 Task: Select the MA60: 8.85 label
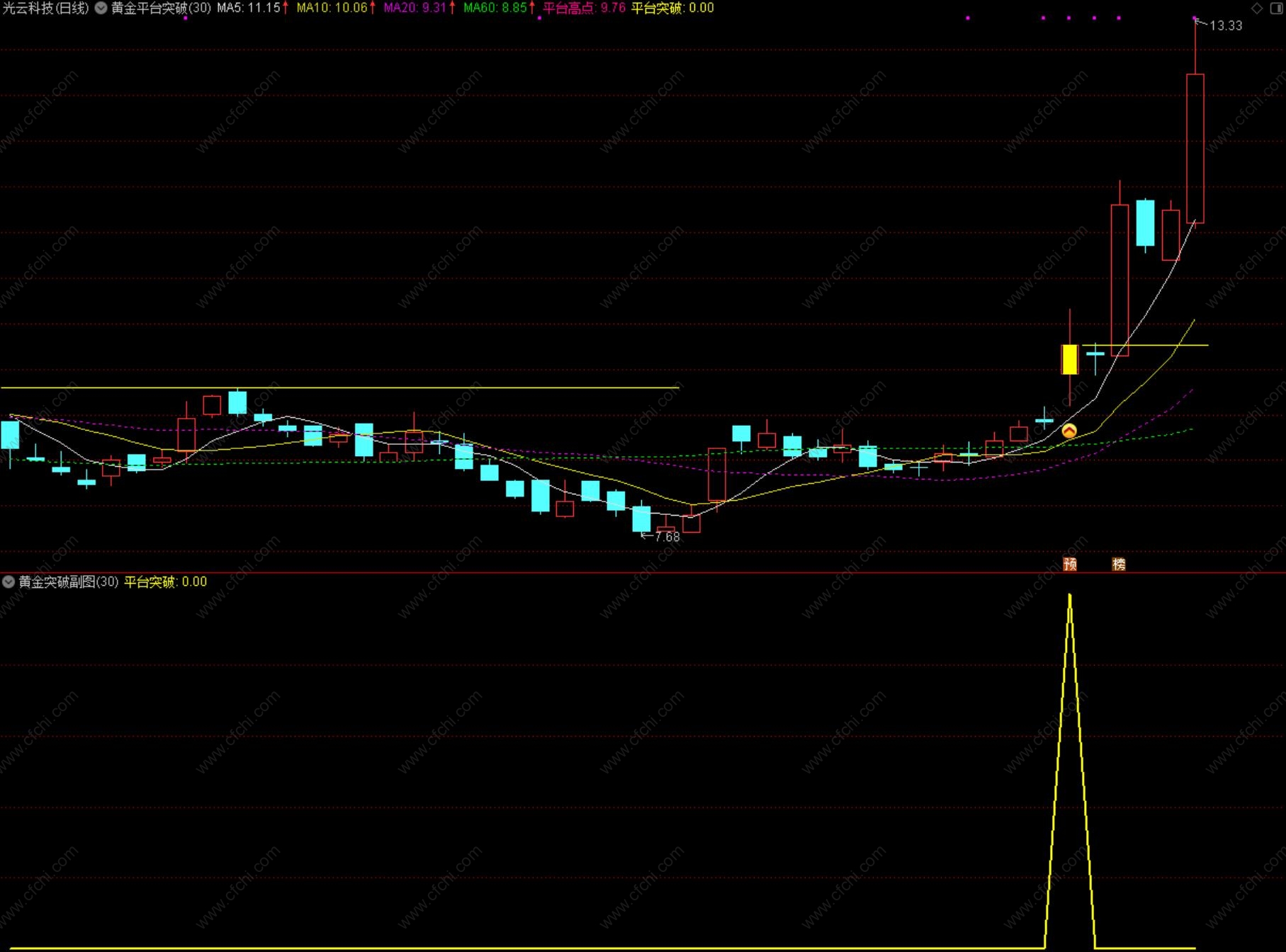[495, 8]
